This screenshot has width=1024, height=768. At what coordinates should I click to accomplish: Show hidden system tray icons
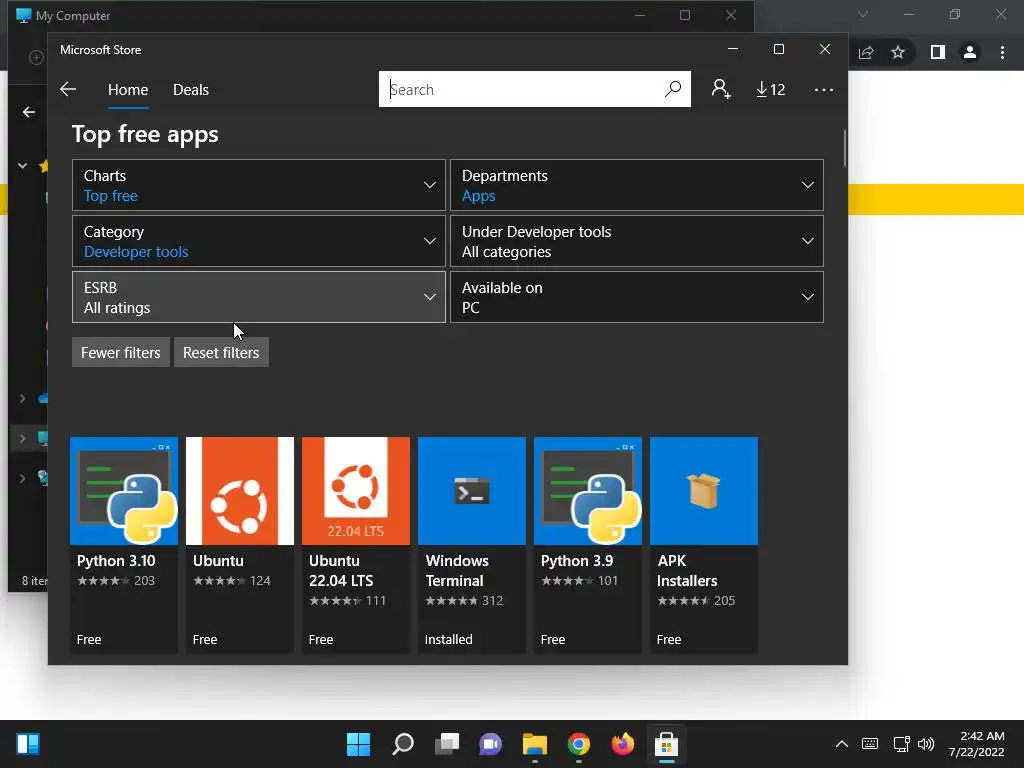842,744
